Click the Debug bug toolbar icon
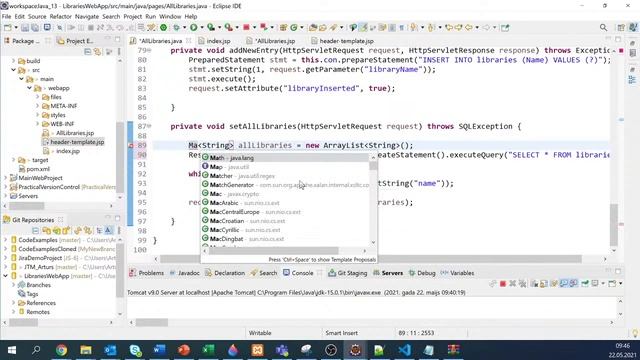The width and height of the screenshot is (640, 360). [x=176, y=28]
